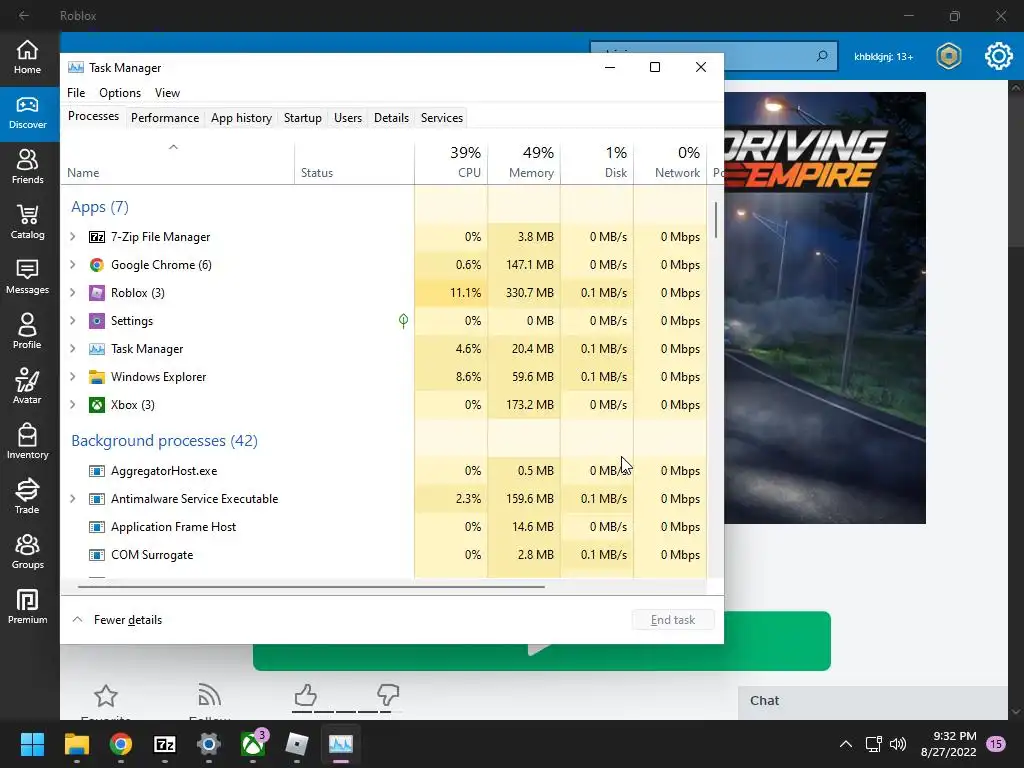Image resolution: width=1024 pixels, height=768 pixels.
Task: Expand the Xbox (3) process group
Action: pyautogui.click(x=72, y=405)
